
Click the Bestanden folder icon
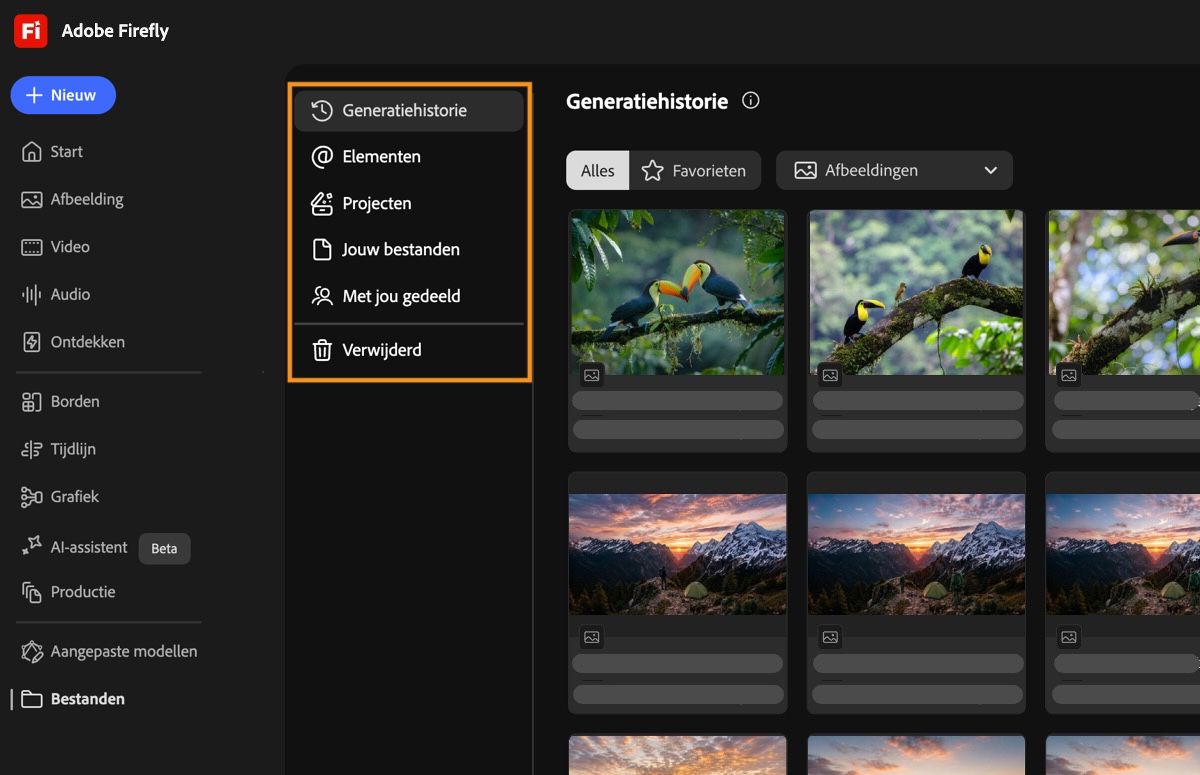32,699
